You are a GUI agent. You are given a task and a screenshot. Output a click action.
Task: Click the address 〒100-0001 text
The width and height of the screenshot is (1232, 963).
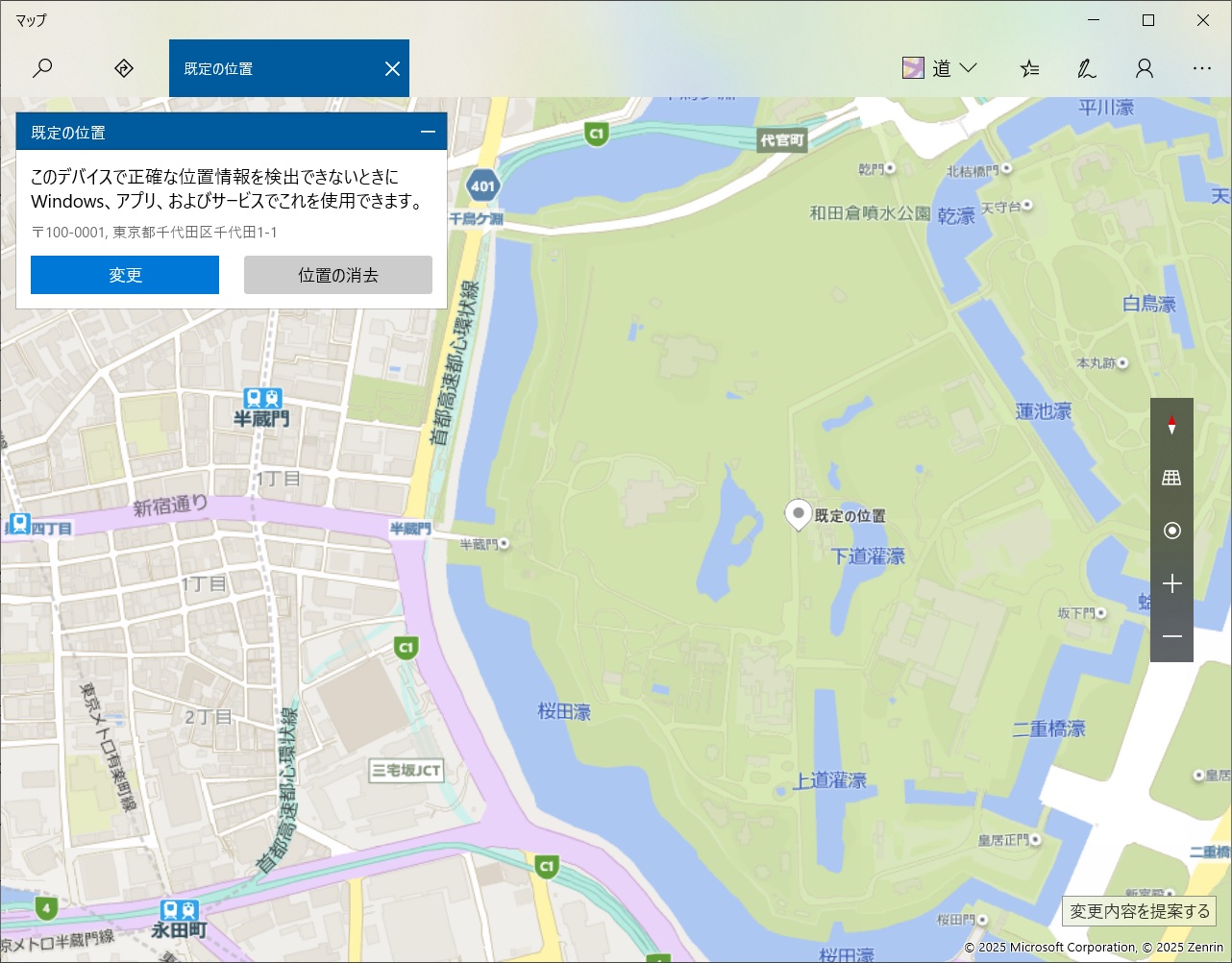[154, 233]
